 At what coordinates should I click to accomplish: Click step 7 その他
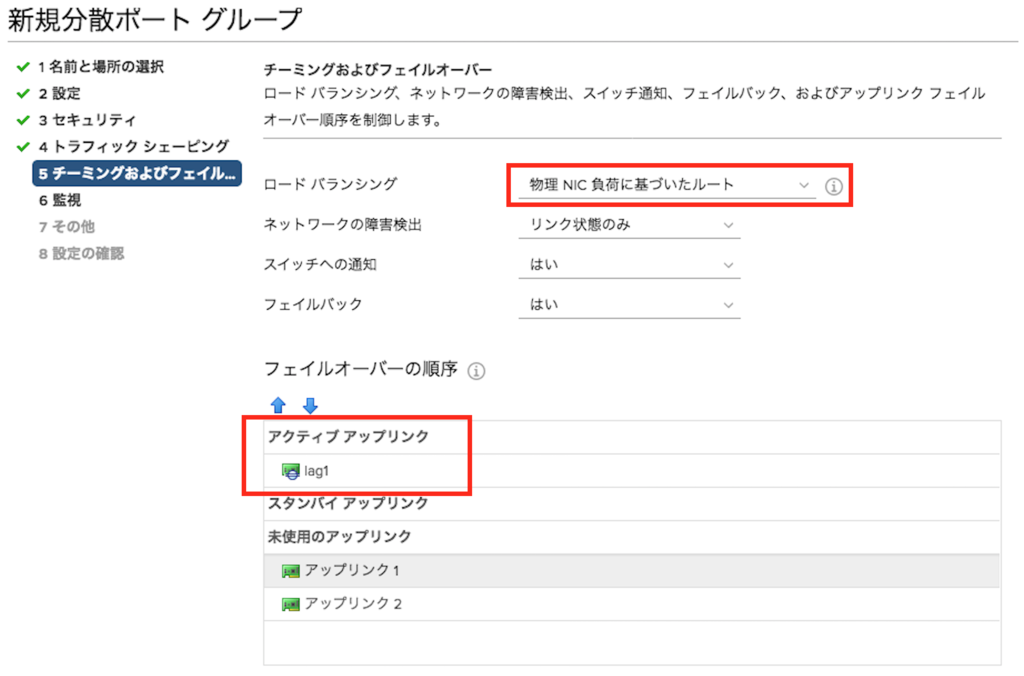point(67,227)
